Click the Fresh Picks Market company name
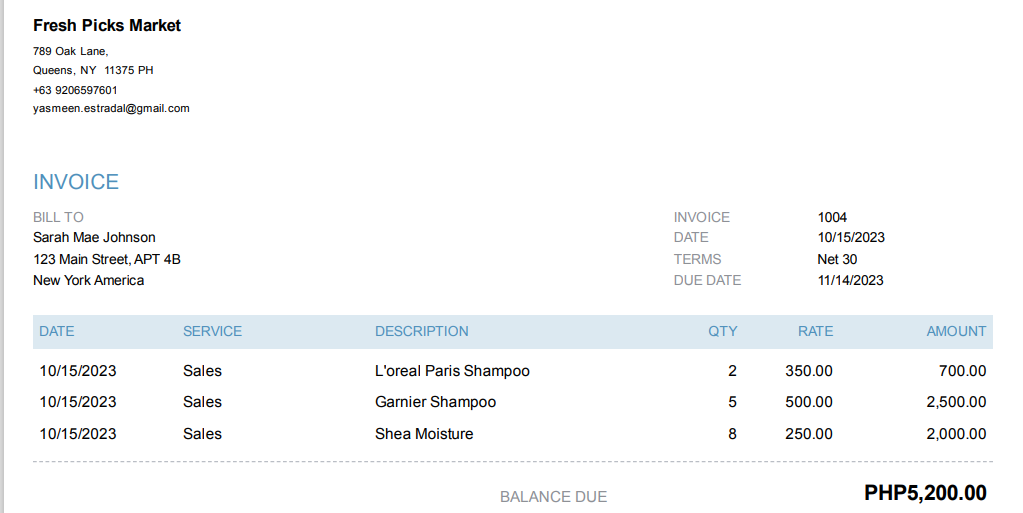1023x513 pixels. [x=107, y=26]
